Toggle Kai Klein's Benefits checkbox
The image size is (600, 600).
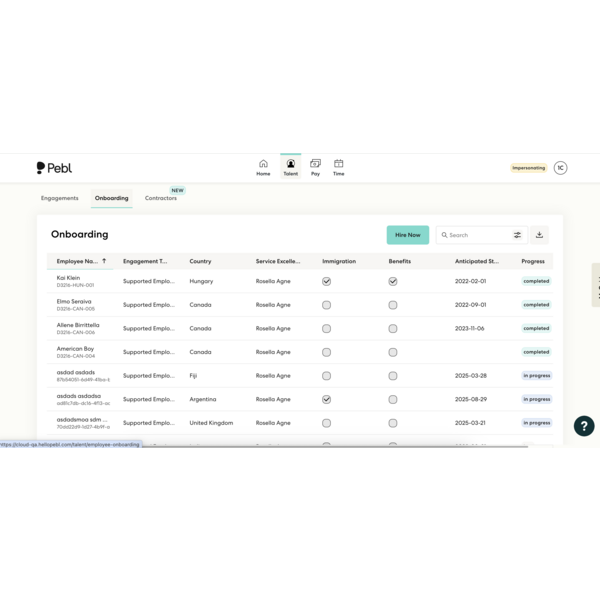[x=393, y=281]
